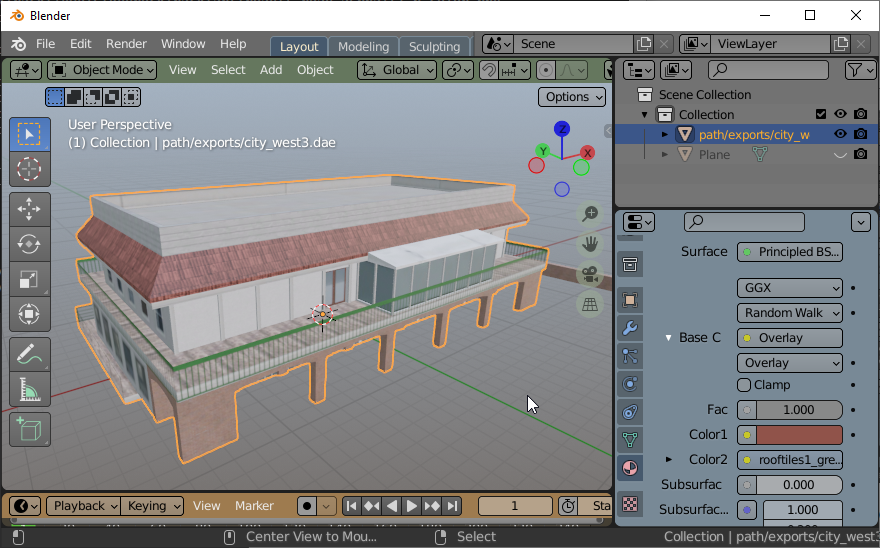Hide city_west object via eye icon

[840, 134]
